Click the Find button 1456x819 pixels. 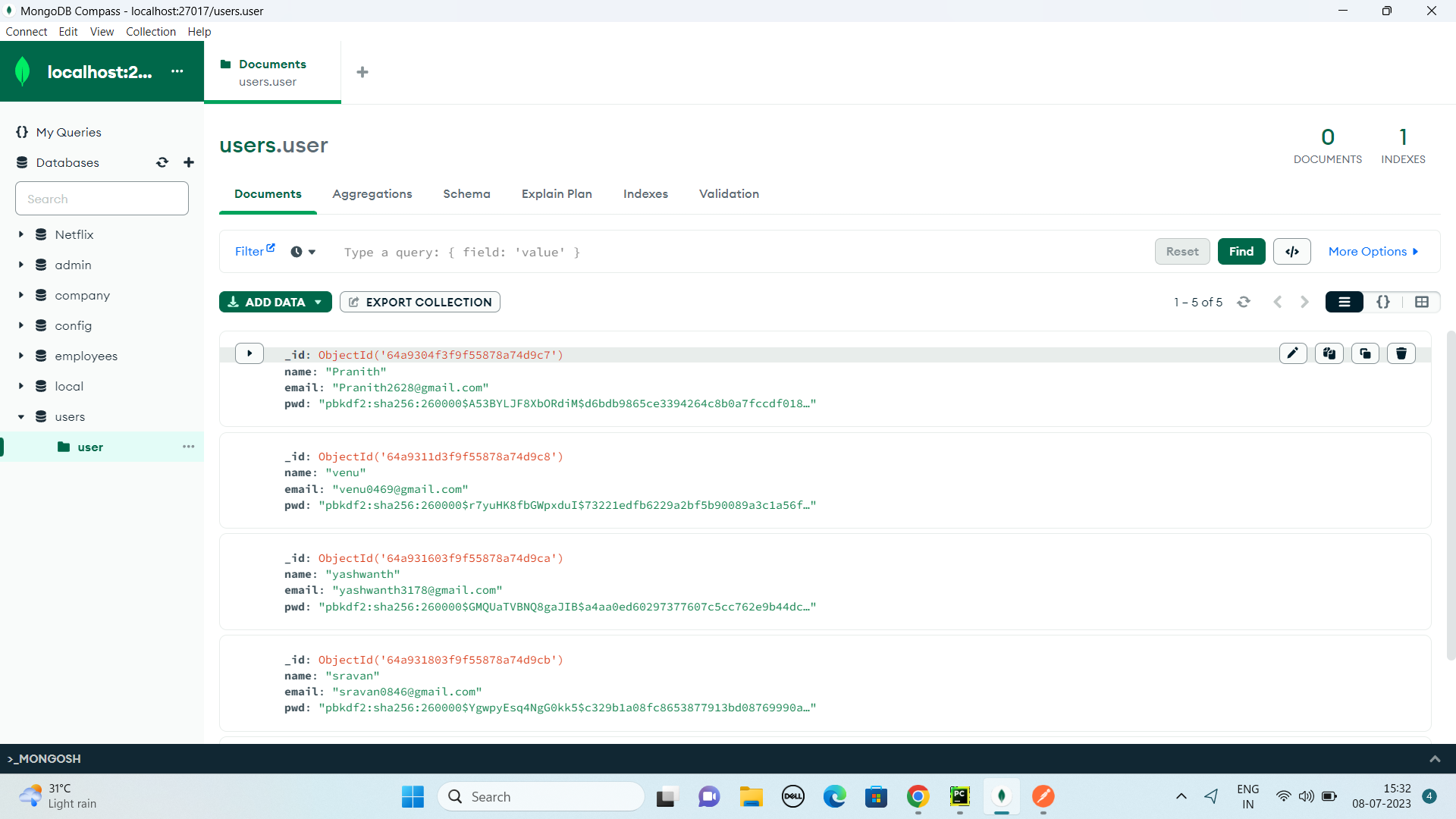(x=1241, y=251)
